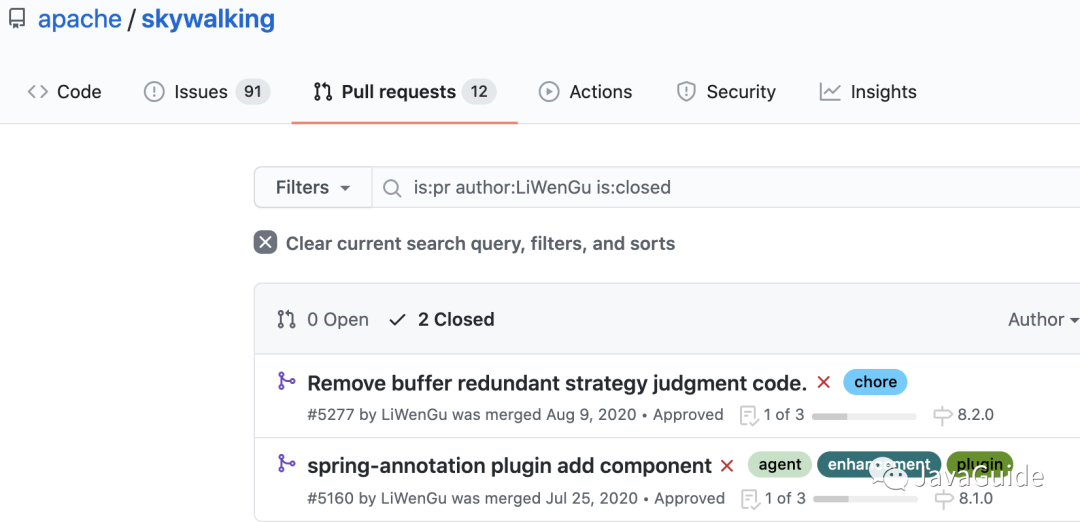This screenshot has width=1080, height=522.
Task: Click the repository book icon
Action: coord(16,19)
